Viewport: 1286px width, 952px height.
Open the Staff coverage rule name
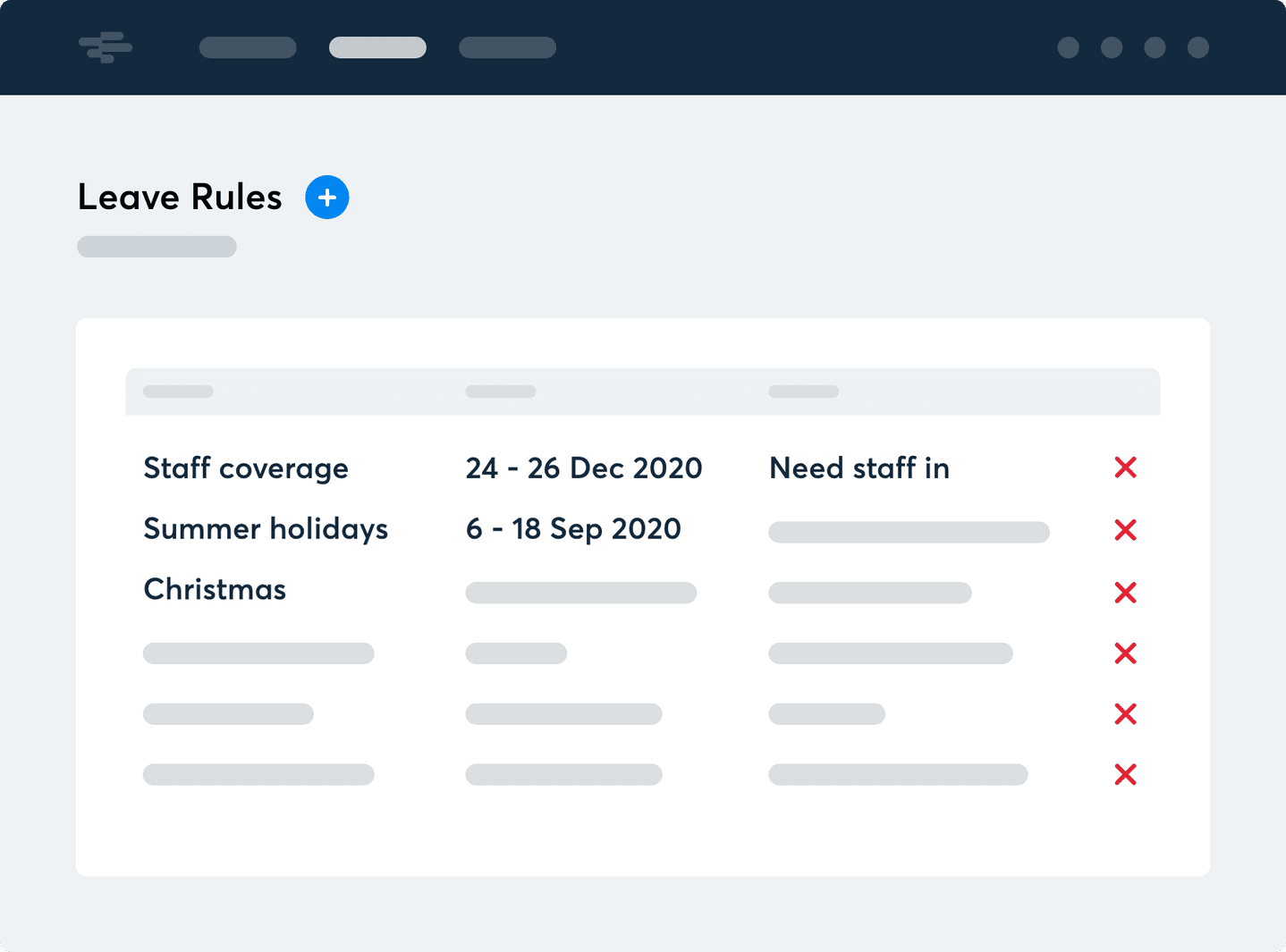coord(246,468)
